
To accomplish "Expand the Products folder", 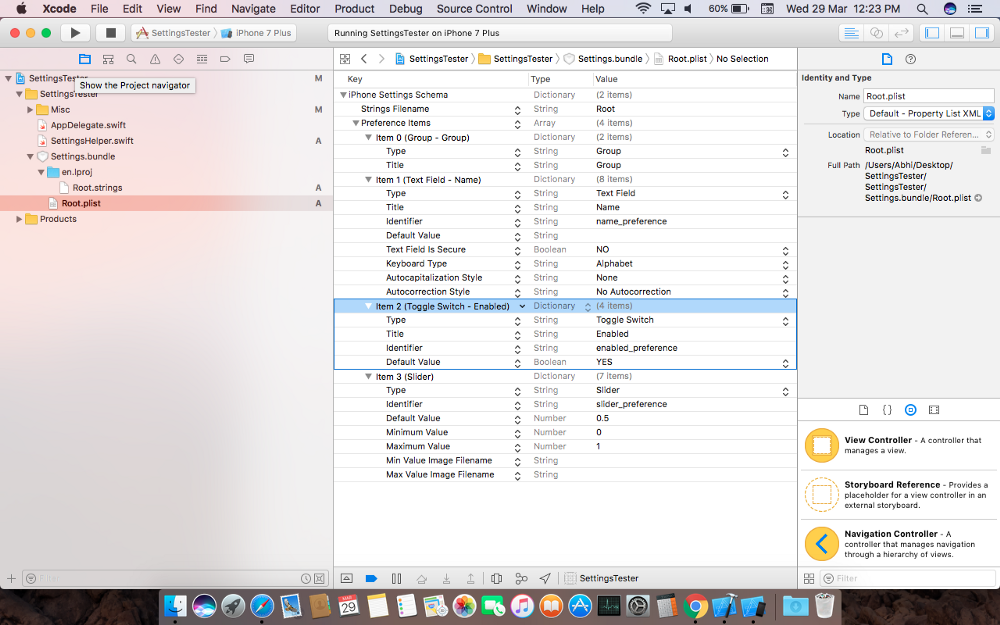I will (19, 219).
